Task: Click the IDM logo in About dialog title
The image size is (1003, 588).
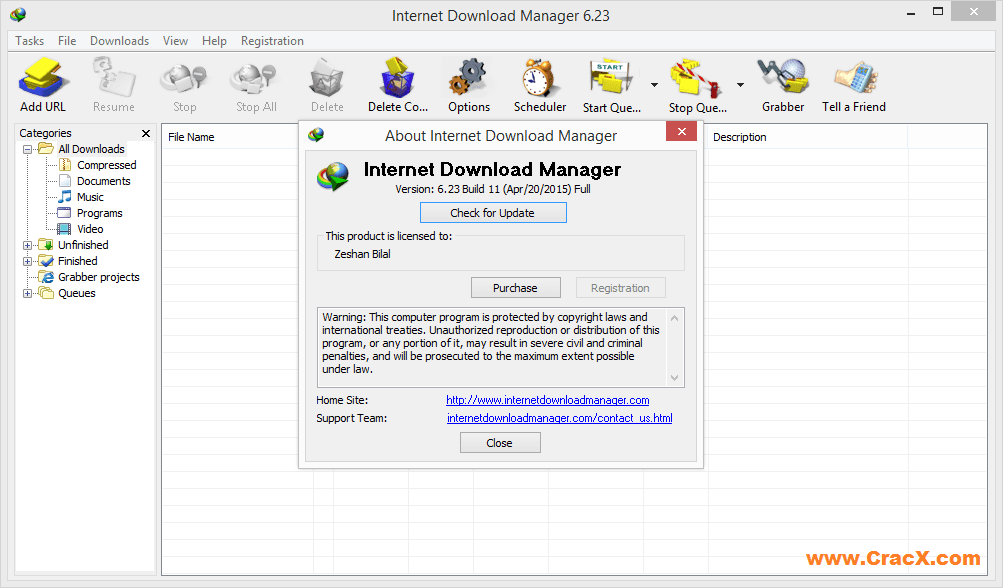Action: tap(316, 135)
